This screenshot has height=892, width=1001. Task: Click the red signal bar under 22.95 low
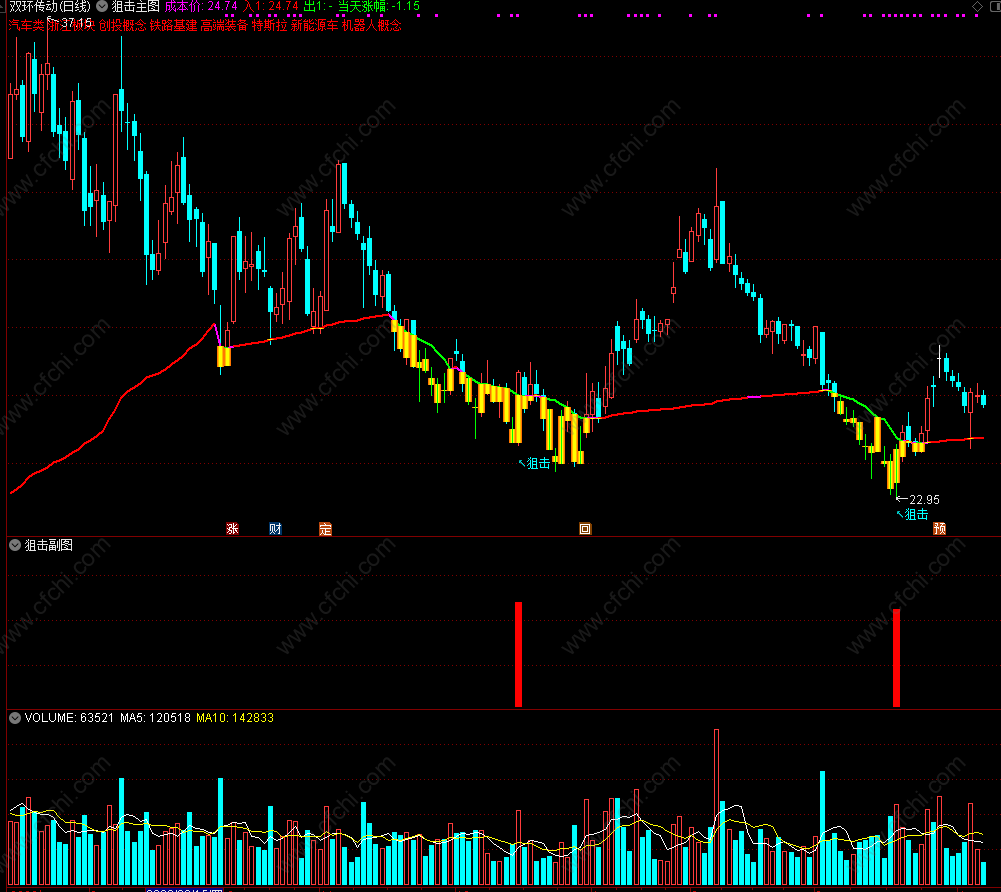coord(896,658)
